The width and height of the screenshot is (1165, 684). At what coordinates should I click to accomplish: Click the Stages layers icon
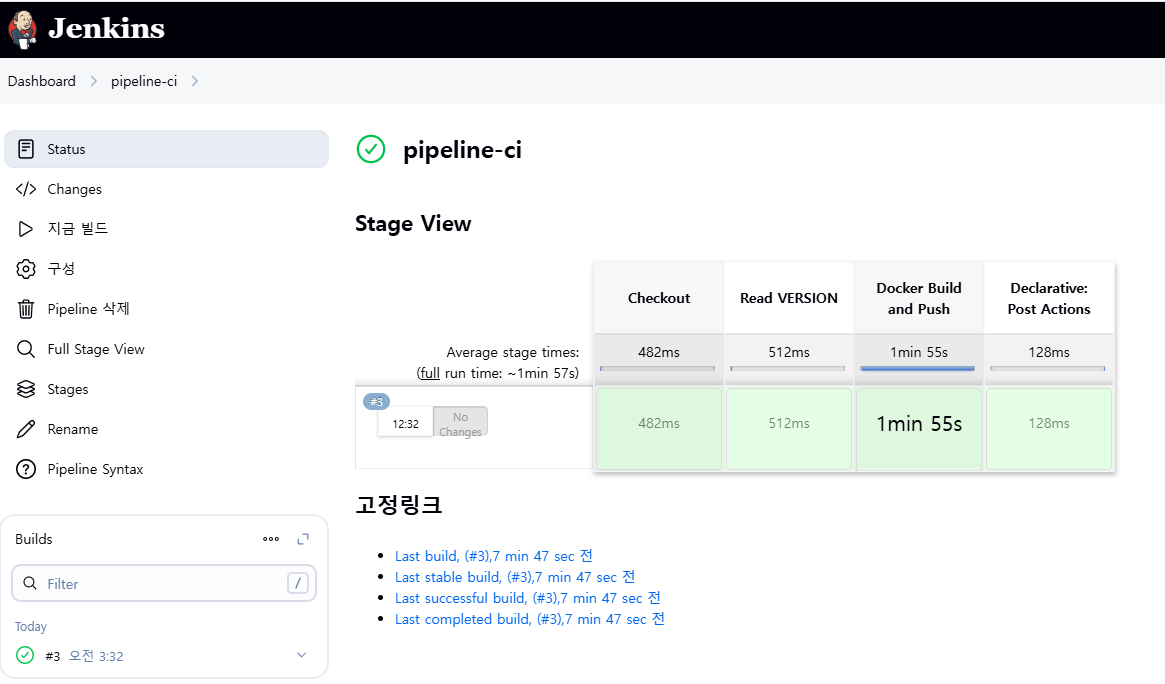click(26, 389)
